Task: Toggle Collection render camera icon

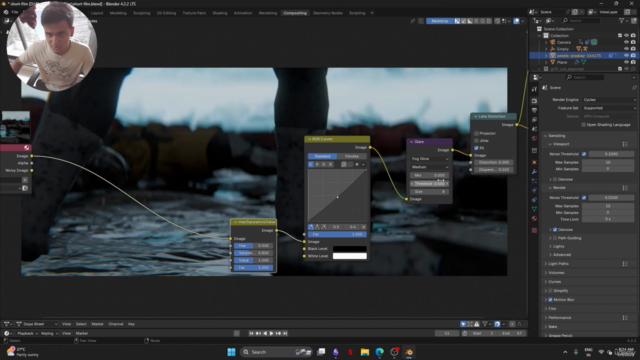Action: (x=633, y=36)
